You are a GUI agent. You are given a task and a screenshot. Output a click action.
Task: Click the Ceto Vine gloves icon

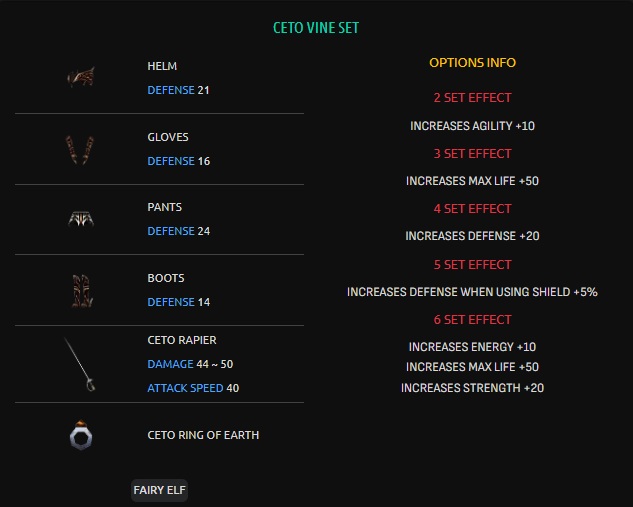tap(81, 149)
